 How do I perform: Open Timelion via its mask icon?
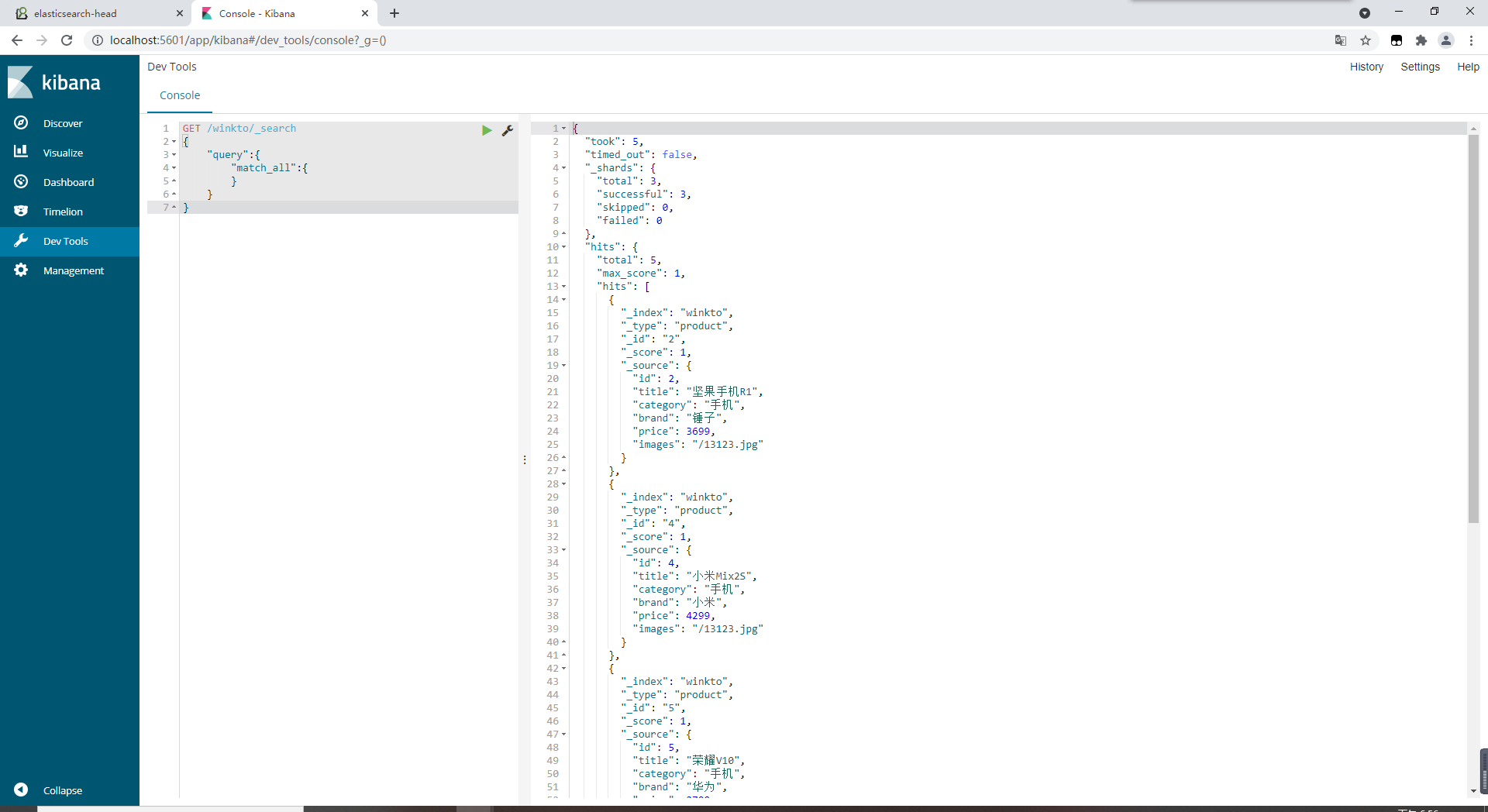pos(21,211)
